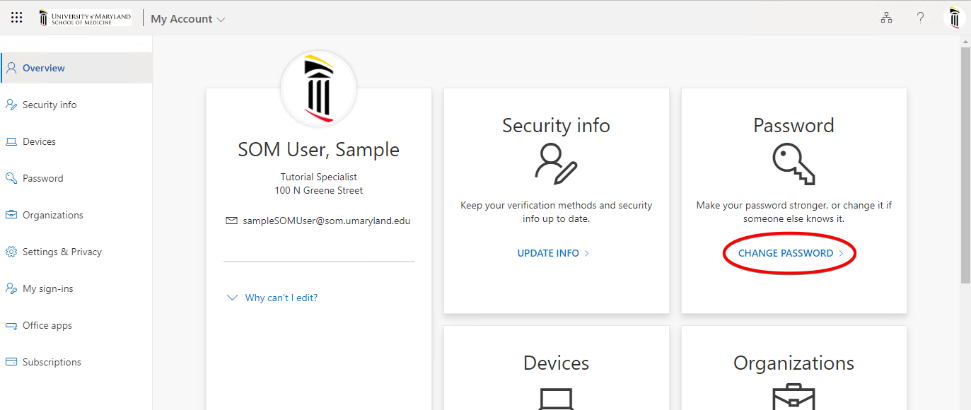The height and width of the screenshot is (410, 971).
Task: Click the Security info person-pencil icon
Action: (556, 162)
